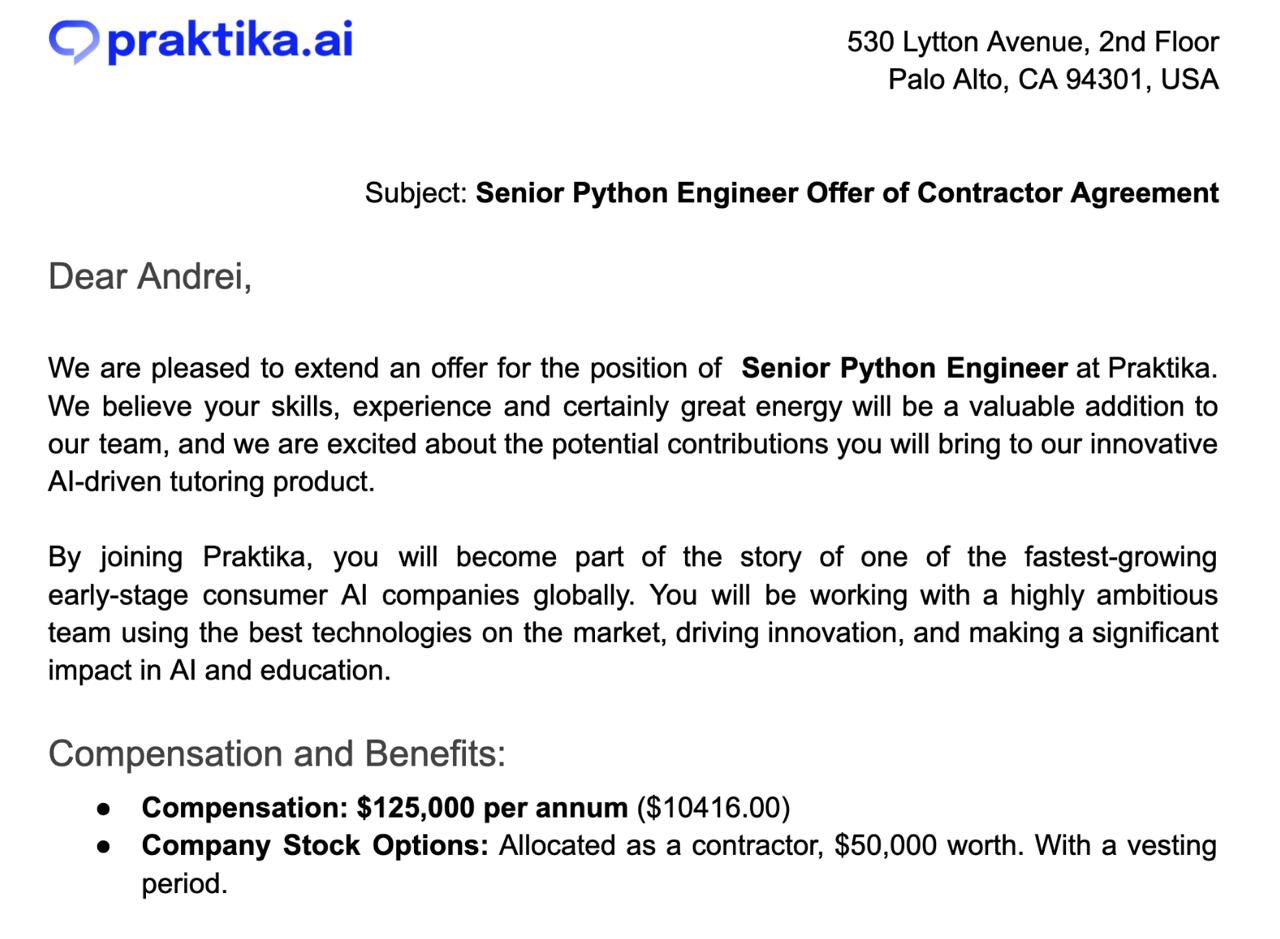Click the phrase early-stage consumer AI companies
Screen dimensions: 1280x939
(x=340, y=595)
